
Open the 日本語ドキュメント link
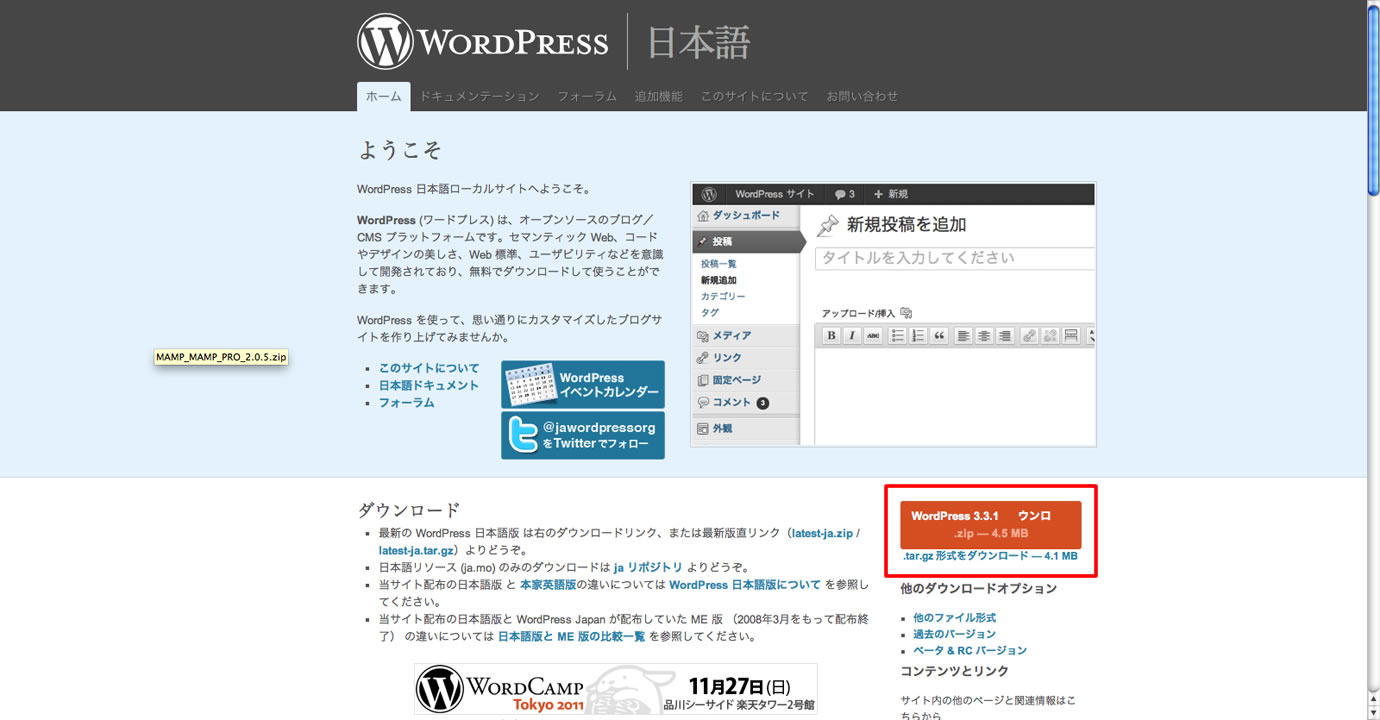[x=429, y=385]
